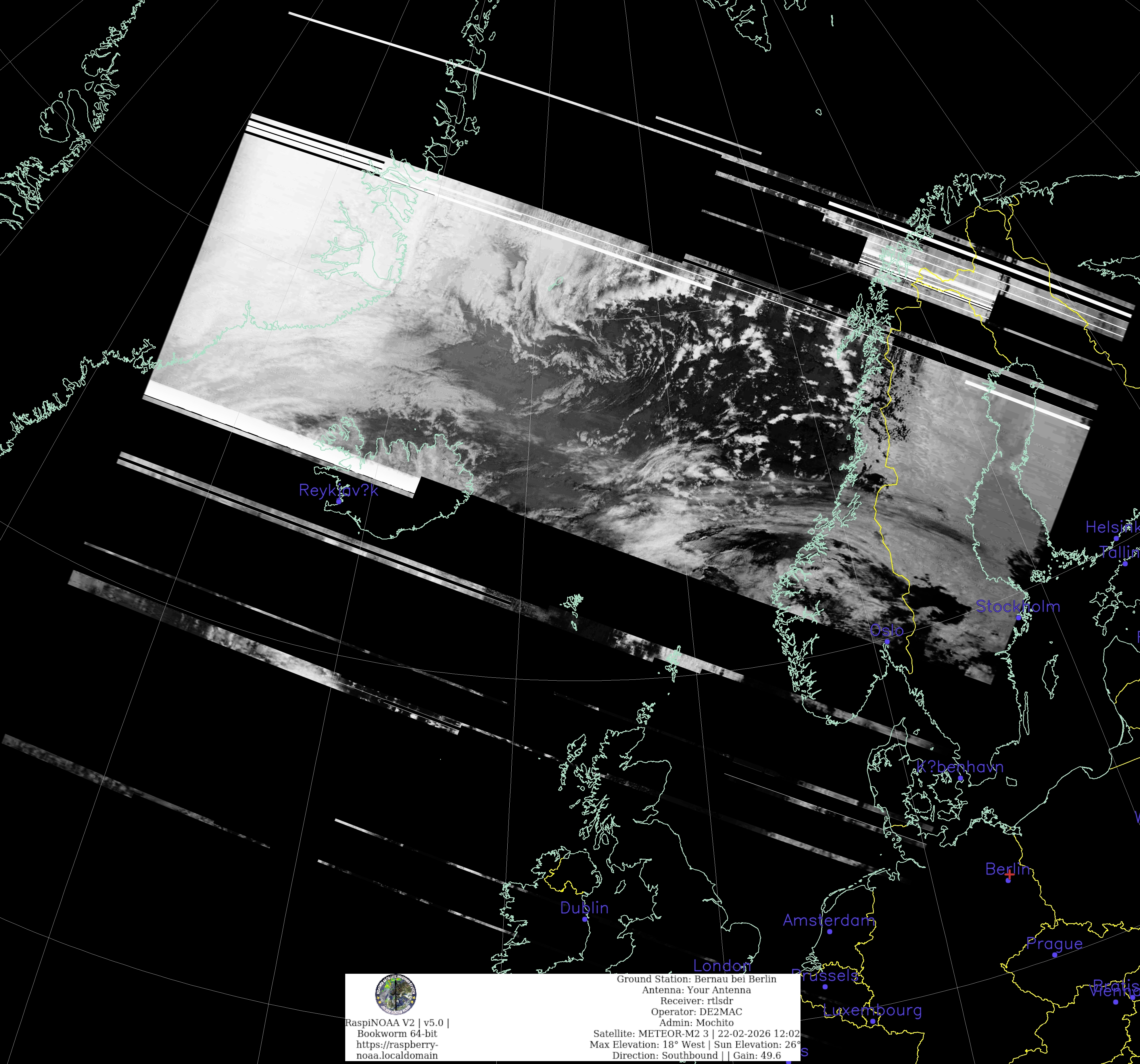Click the Ground Station Bernau bei Berlin text

pyautogui.click(x=696, y=979)
